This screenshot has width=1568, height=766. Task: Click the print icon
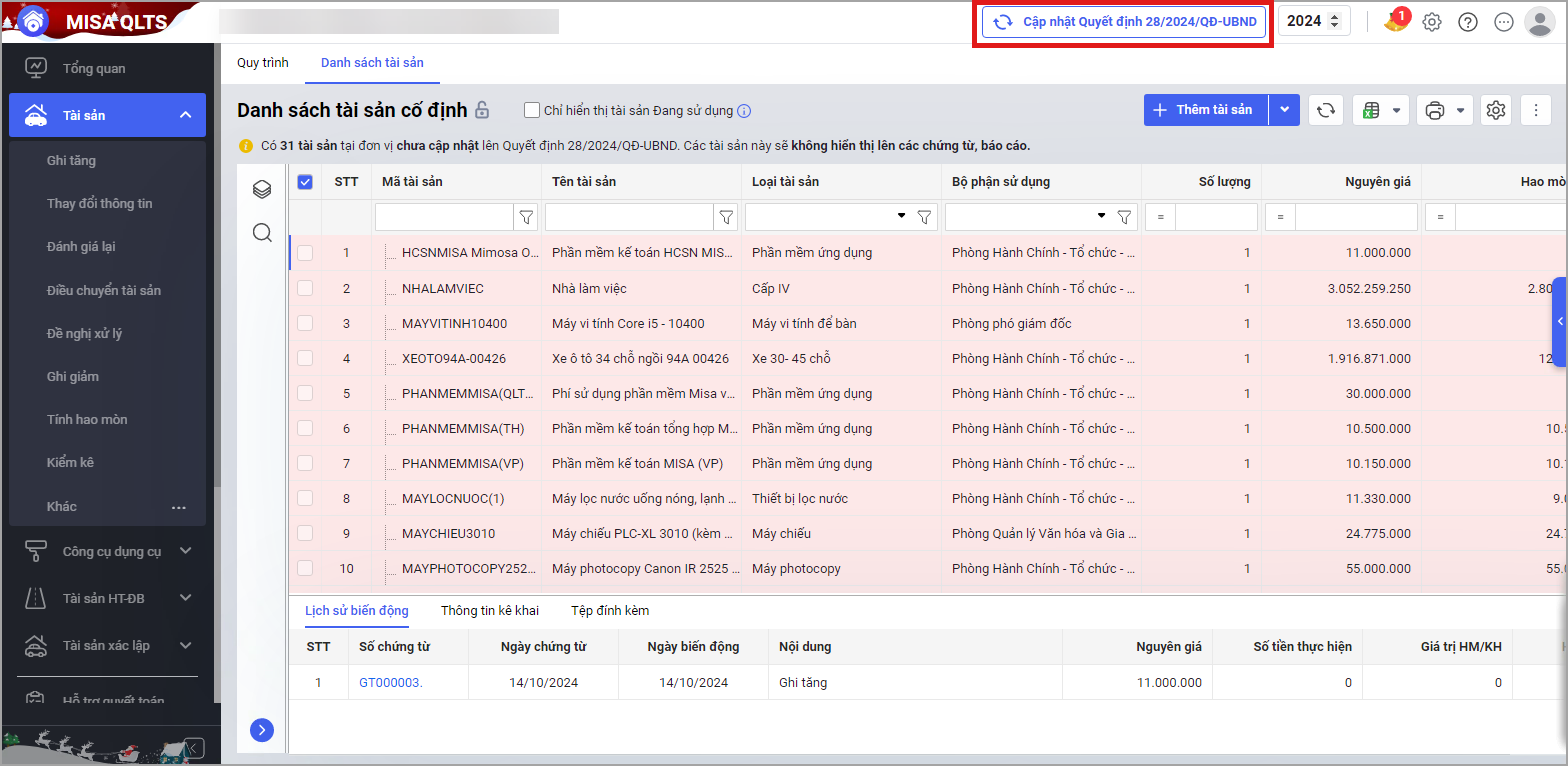1435,110
